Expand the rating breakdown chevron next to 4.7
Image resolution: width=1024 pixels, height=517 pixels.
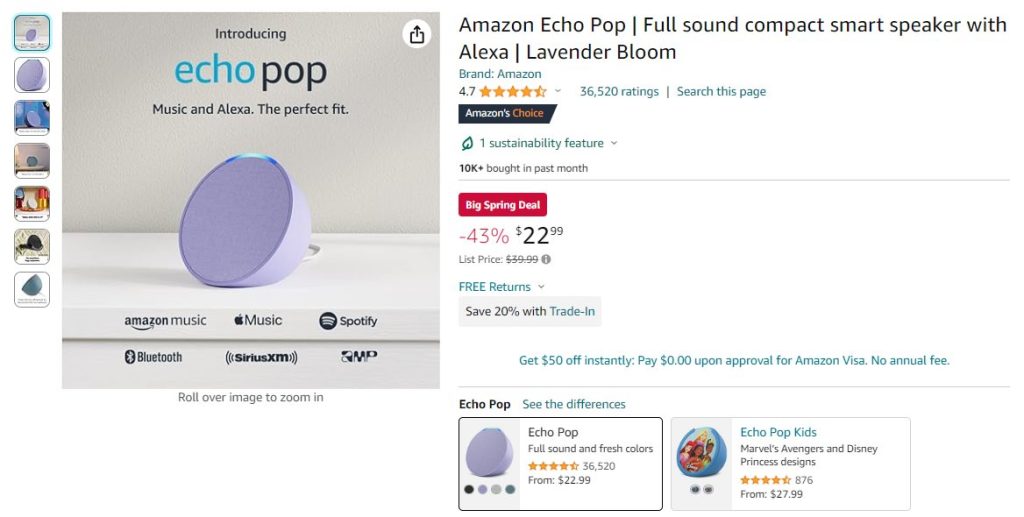[x=558, y=91]
